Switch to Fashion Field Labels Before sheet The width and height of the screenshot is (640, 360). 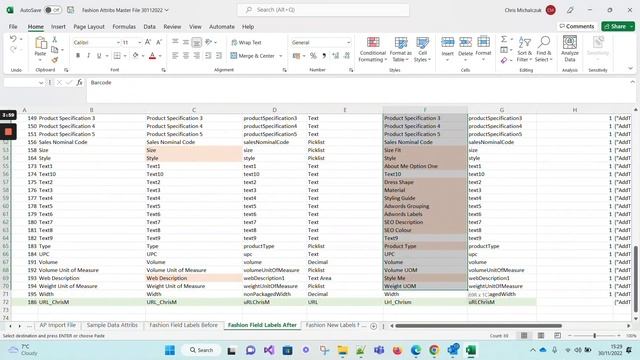(x=184, y=325)
